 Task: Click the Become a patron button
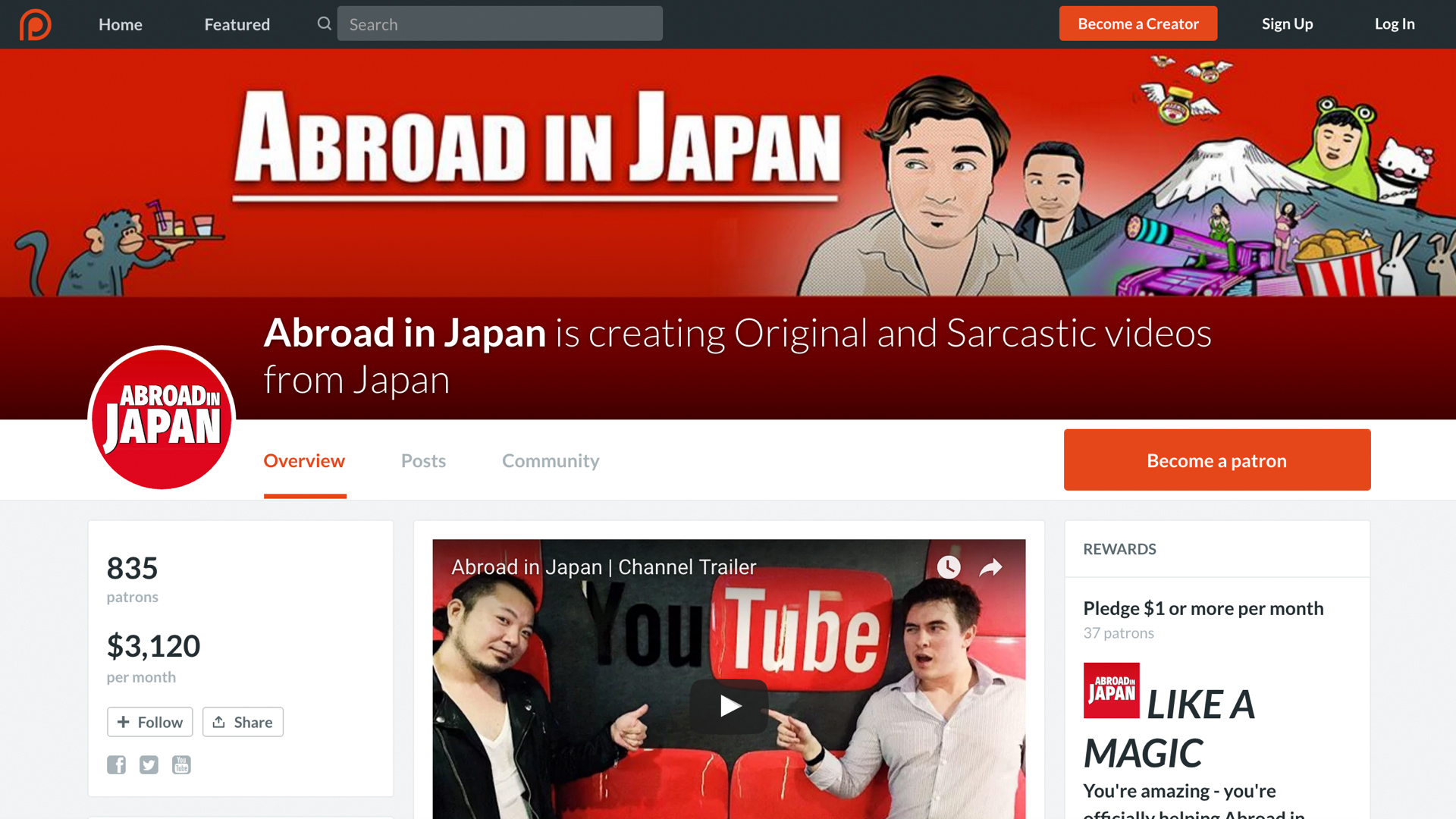pyautogui.click(x=1216, y=460)
